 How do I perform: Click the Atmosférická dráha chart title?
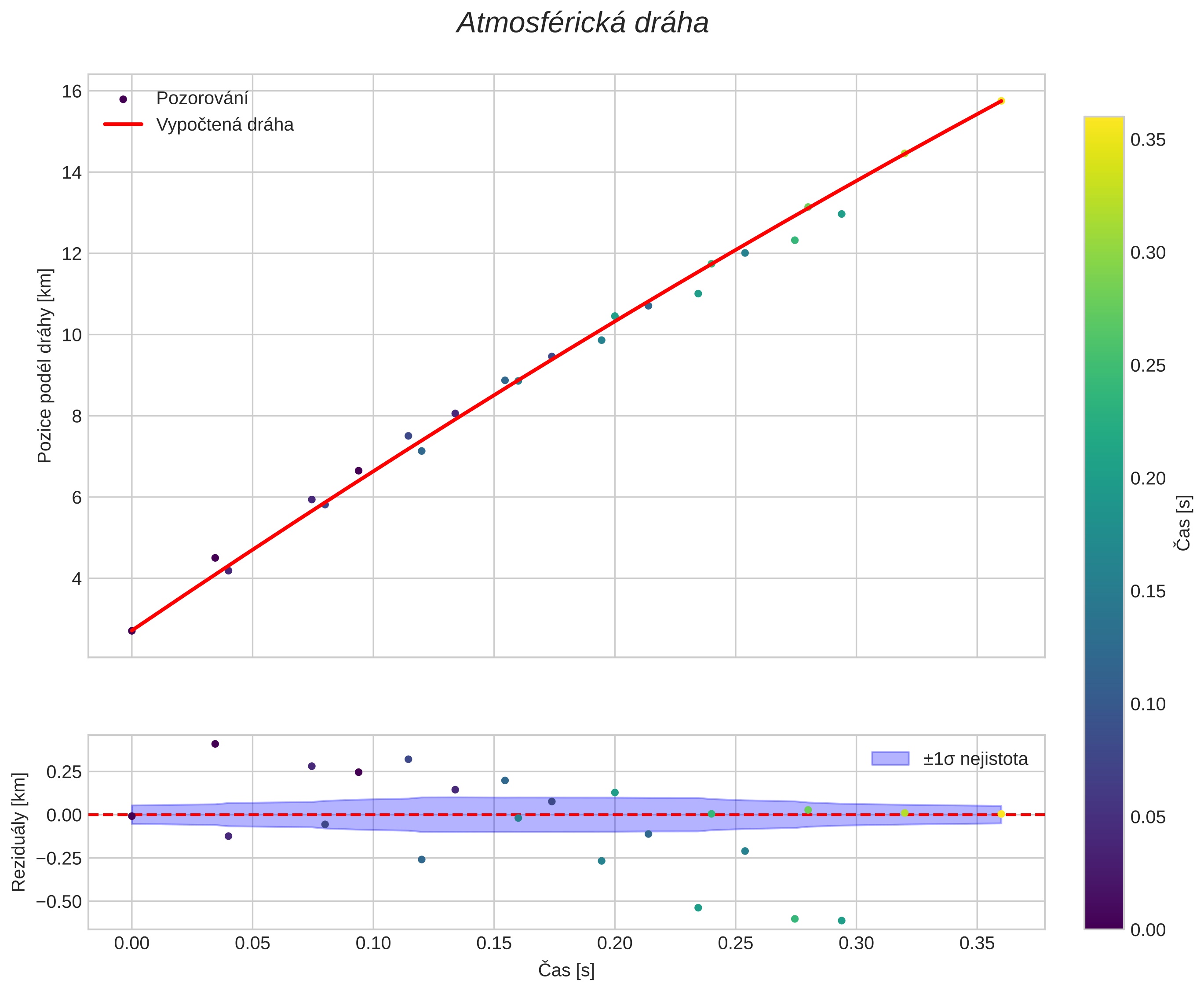coord(583,23)
